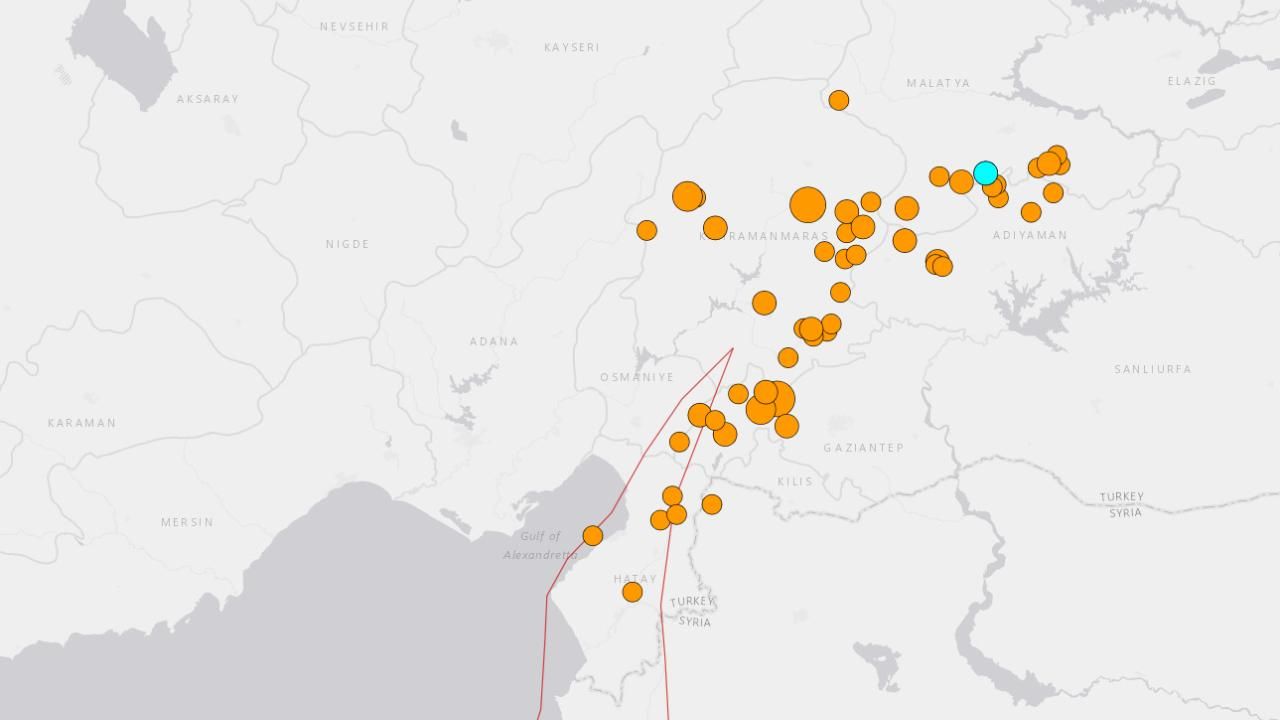This screenshot has width=1280, height=720.
Task: Click the KARAMAN province label
Action: point(81,423)
